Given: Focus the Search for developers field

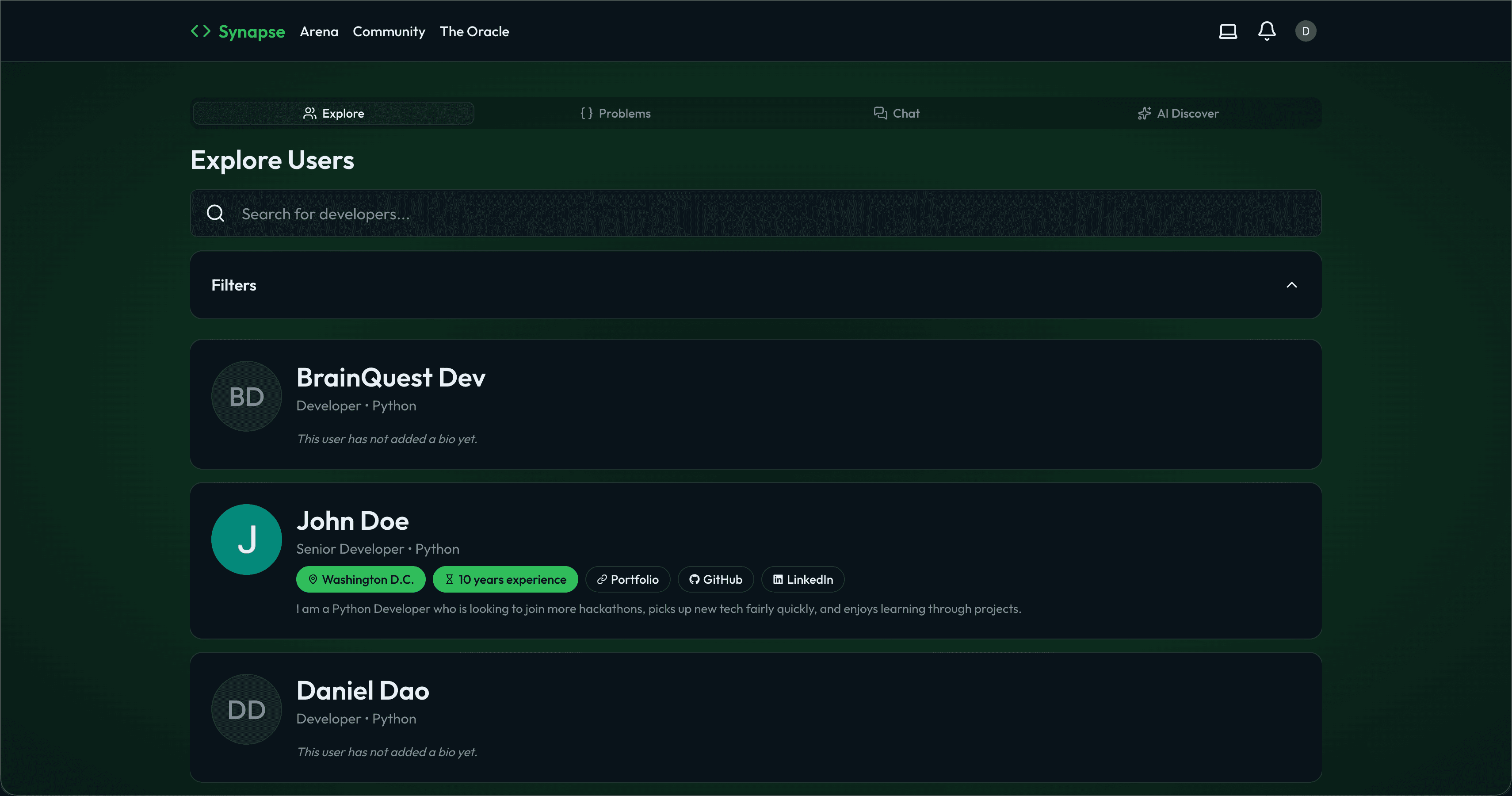Looking at the screenshot, I should (x=756, y=213).
